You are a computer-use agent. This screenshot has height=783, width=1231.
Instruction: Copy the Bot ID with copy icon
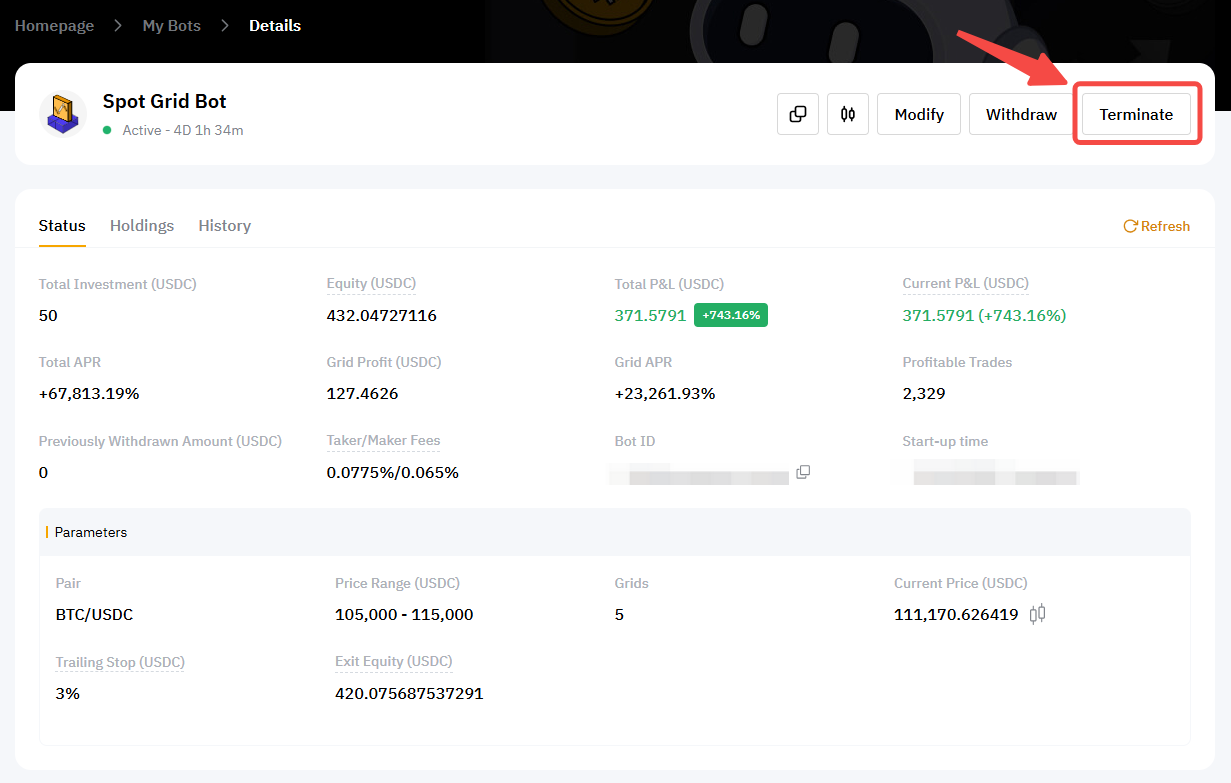pyautogui.click(x=803, y=472)
